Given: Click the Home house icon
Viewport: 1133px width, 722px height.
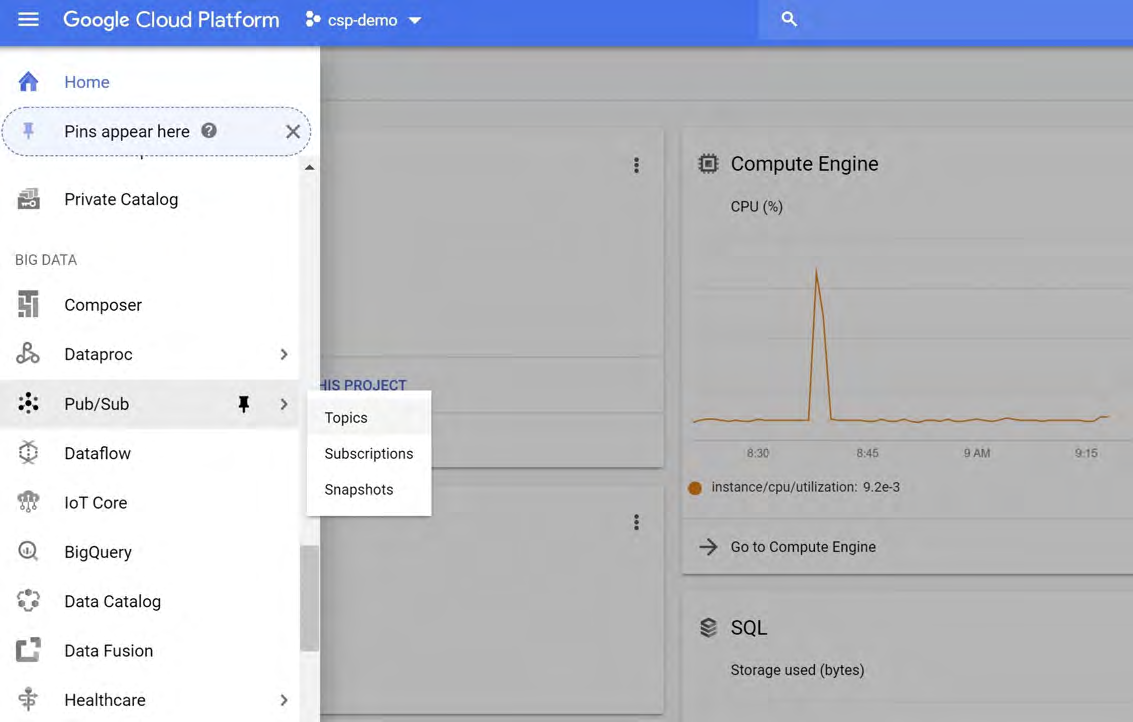Looking at the screenshot, I should click(28, 82).
